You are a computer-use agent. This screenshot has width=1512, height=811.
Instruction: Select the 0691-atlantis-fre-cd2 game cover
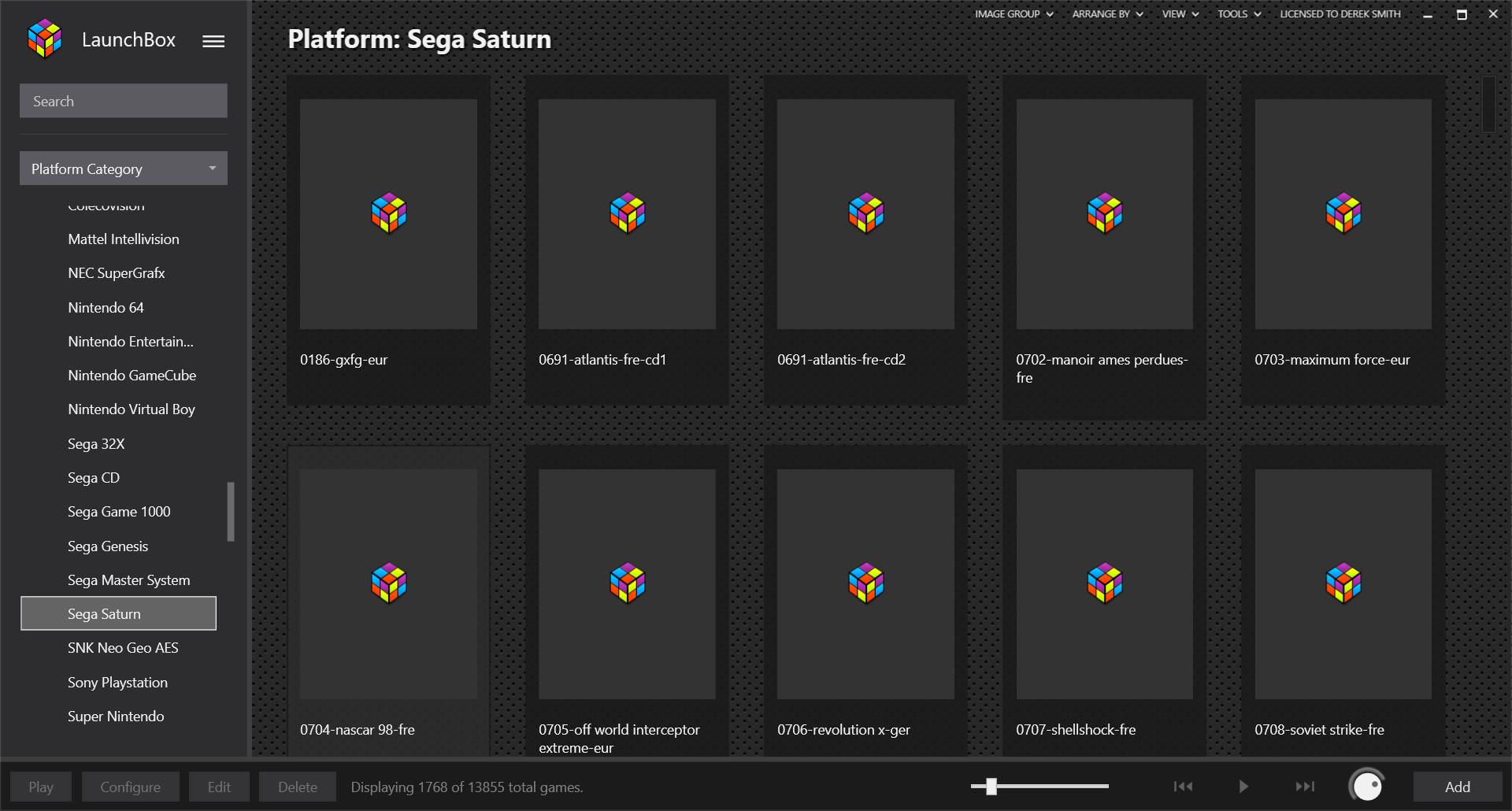[x=865, y=214]
